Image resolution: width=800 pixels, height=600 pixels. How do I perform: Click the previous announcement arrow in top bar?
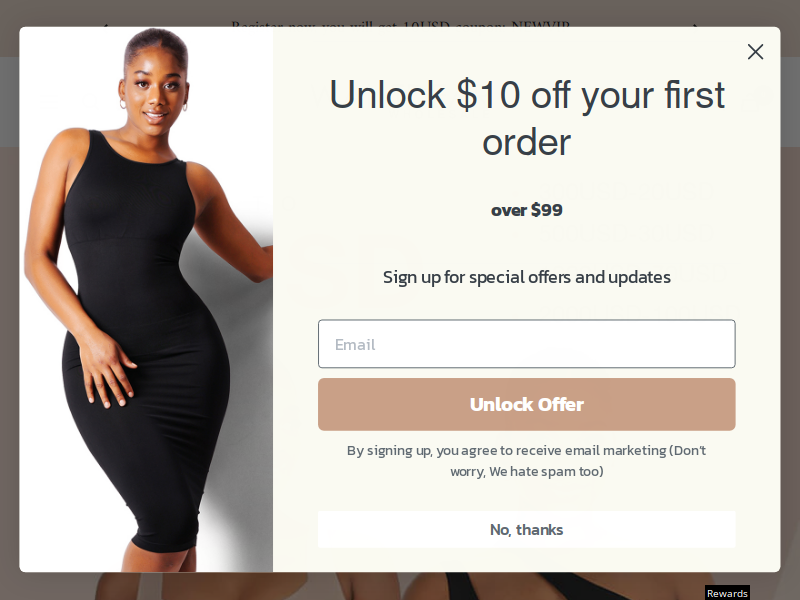[105, 25]
